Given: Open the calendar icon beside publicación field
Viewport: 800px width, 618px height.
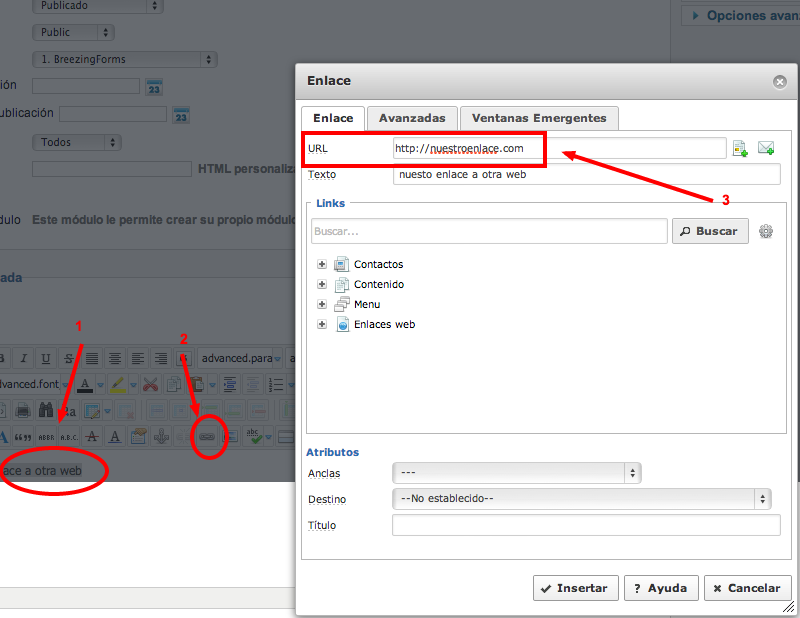Looking at the screenshot, I should tap(181, 115).
